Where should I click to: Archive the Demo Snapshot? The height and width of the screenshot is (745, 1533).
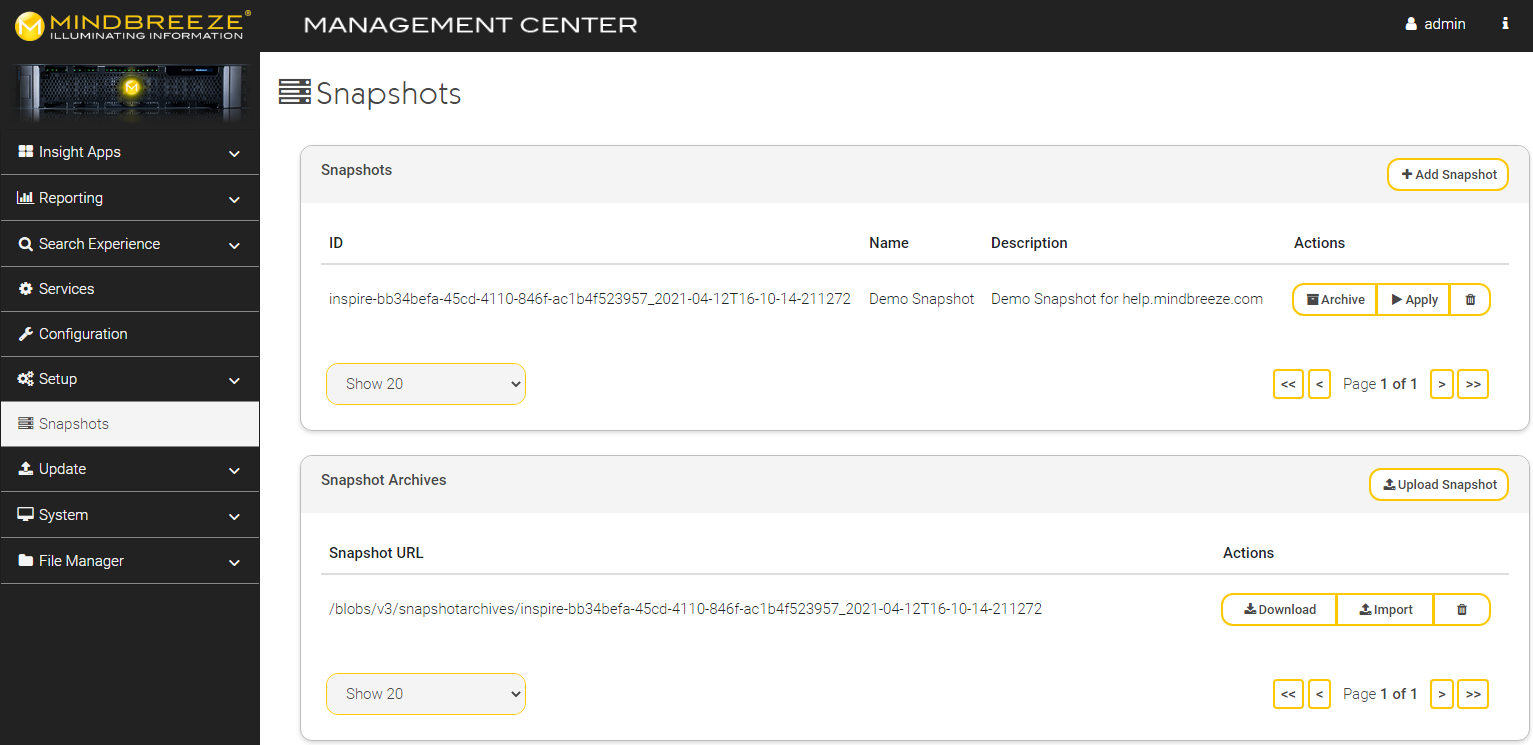(1335, 299)
